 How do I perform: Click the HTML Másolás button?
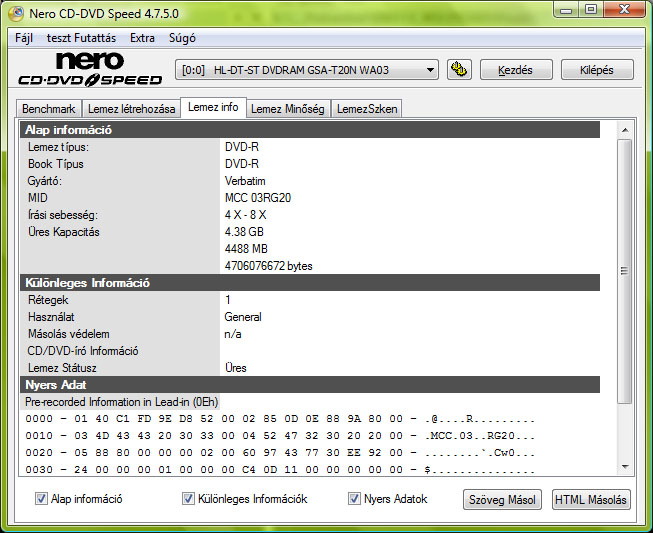[x=591, y=499]
